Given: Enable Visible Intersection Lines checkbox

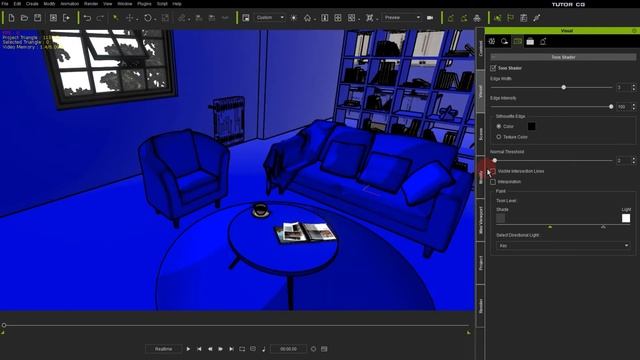Looking at the screenshot, I should coord(493,171).
